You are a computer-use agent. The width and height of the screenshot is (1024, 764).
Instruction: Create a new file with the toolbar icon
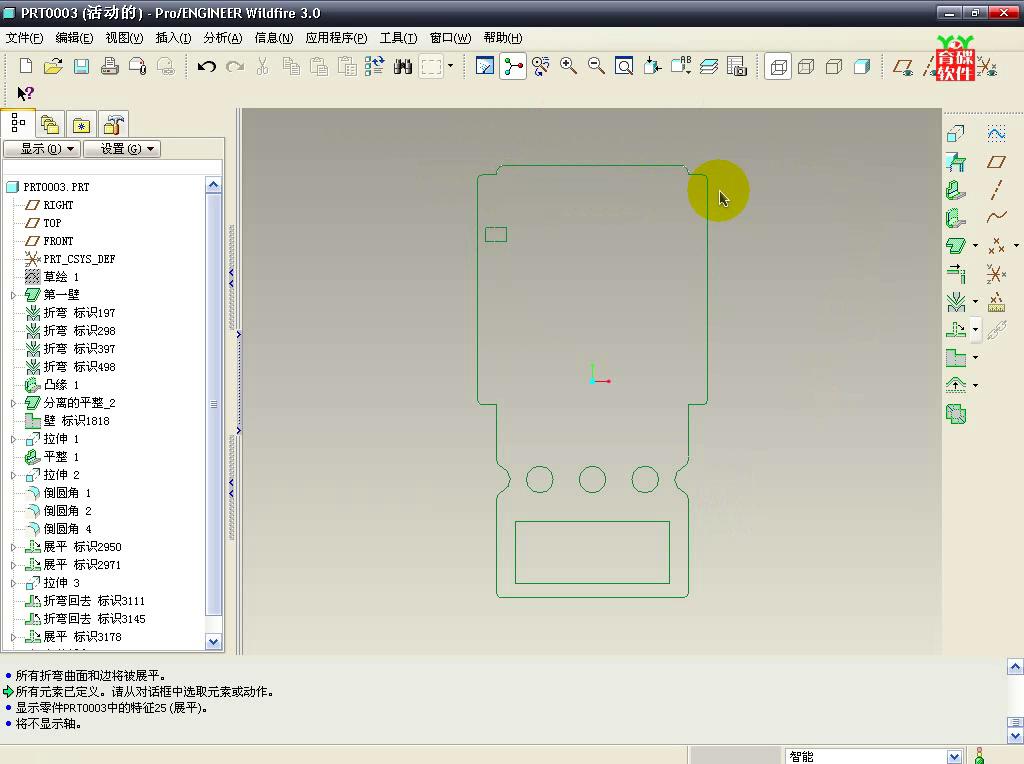tap(25, 66)
